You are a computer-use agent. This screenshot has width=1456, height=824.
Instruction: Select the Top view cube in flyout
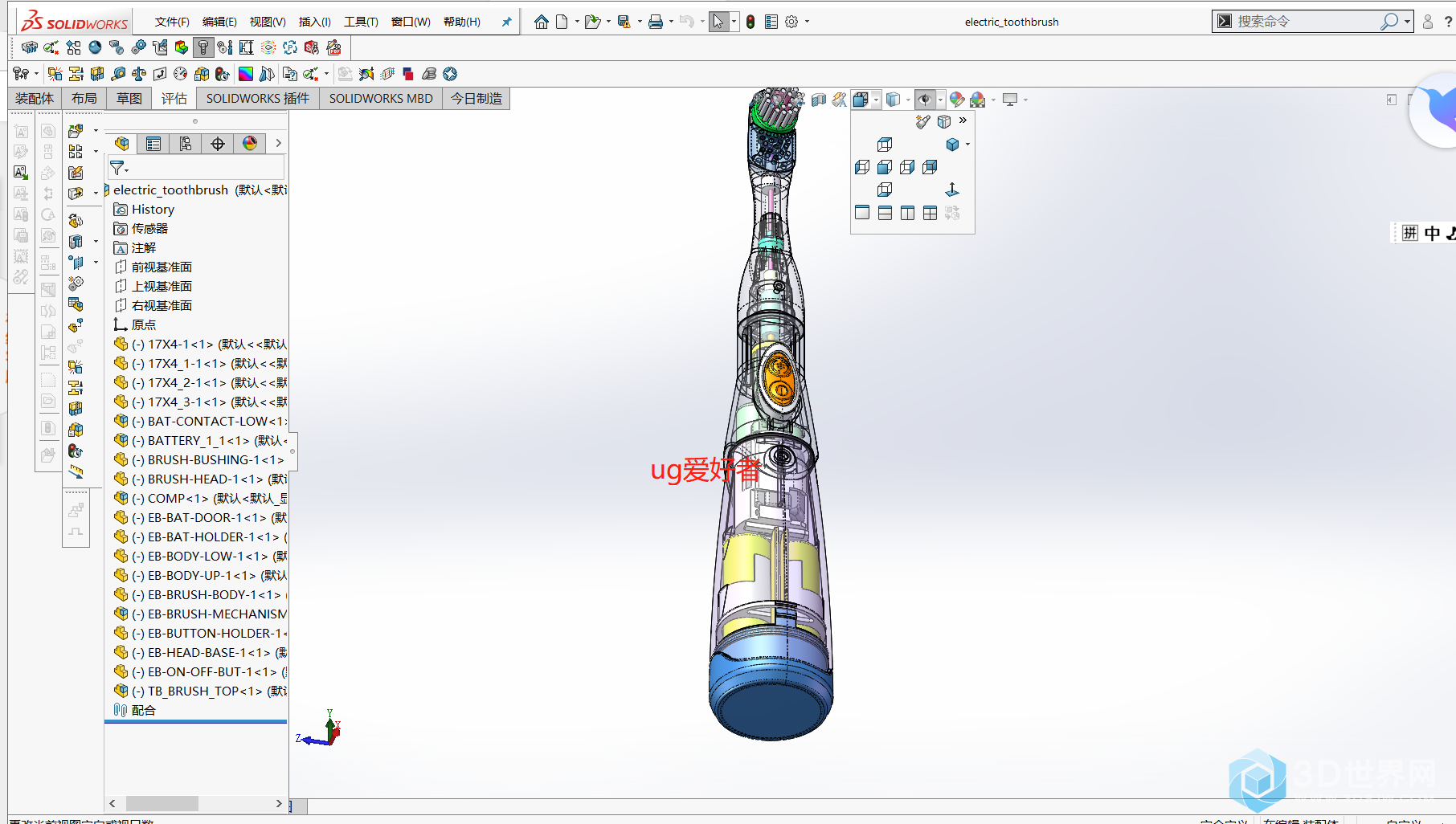pyautogui.click(x=885, y=145)
